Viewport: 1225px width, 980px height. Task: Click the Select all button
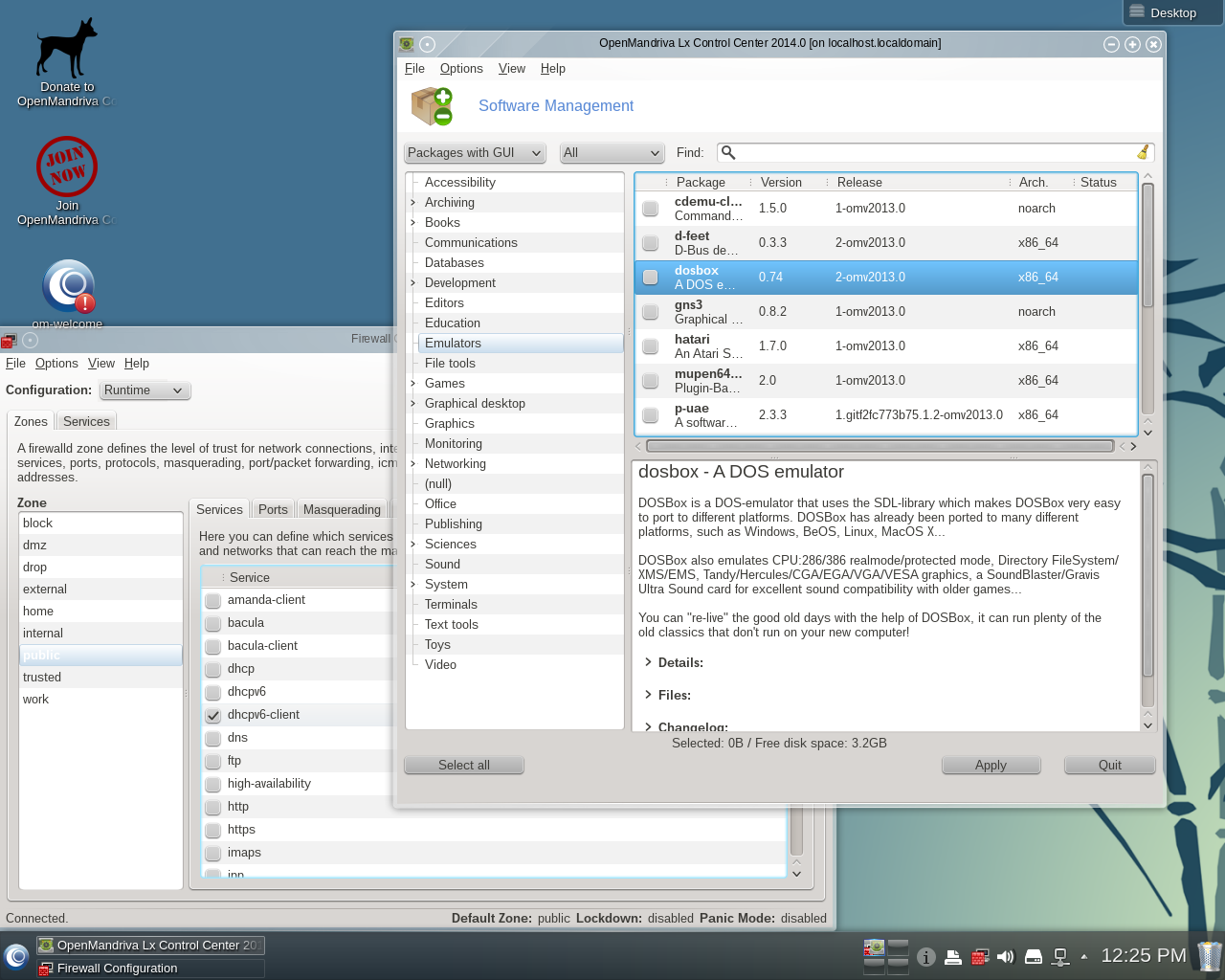tap(464, 765)
